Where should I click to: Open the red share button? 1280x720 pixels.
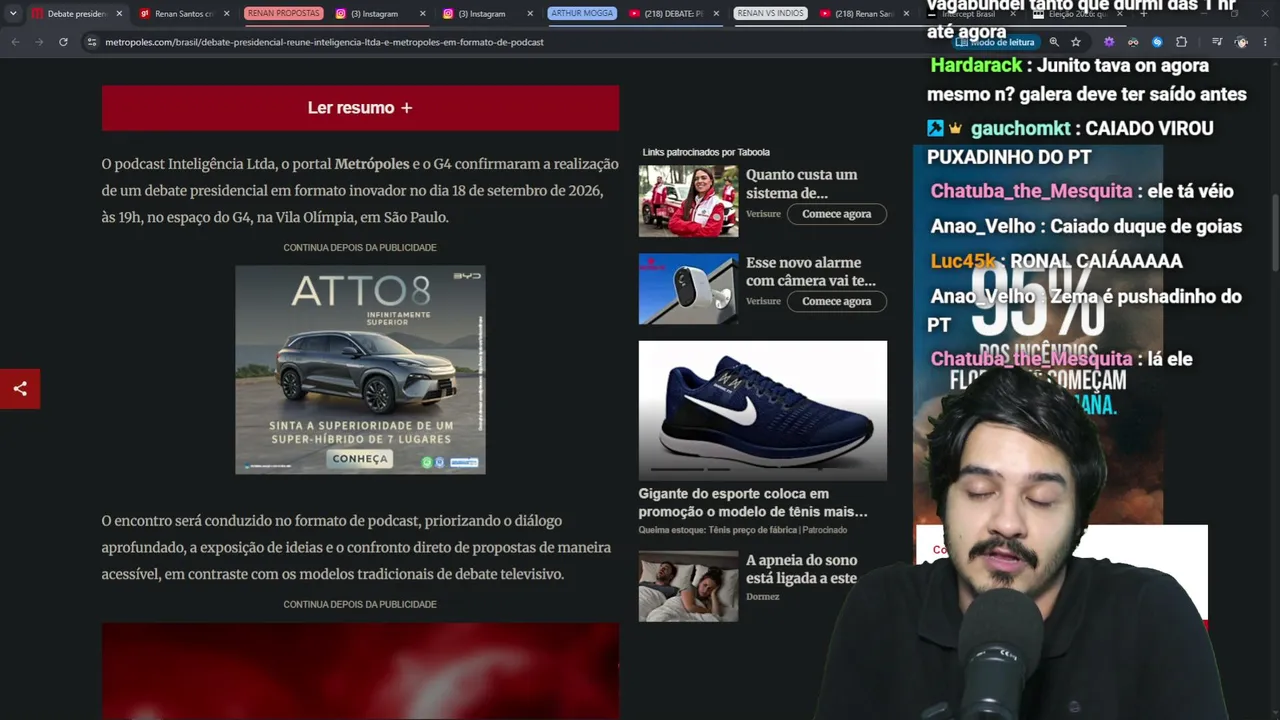pyautogui.click(x=20, y=389)
